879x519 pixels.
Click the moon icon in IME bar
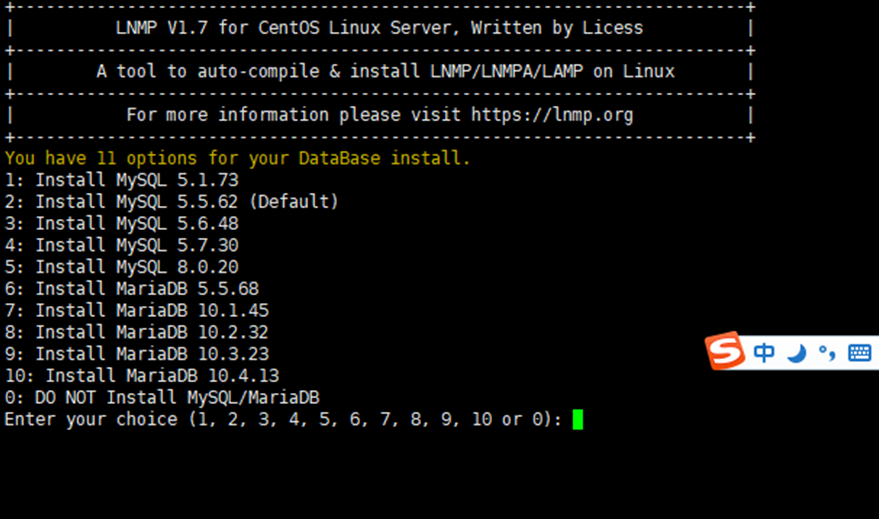tap(796, 353)
